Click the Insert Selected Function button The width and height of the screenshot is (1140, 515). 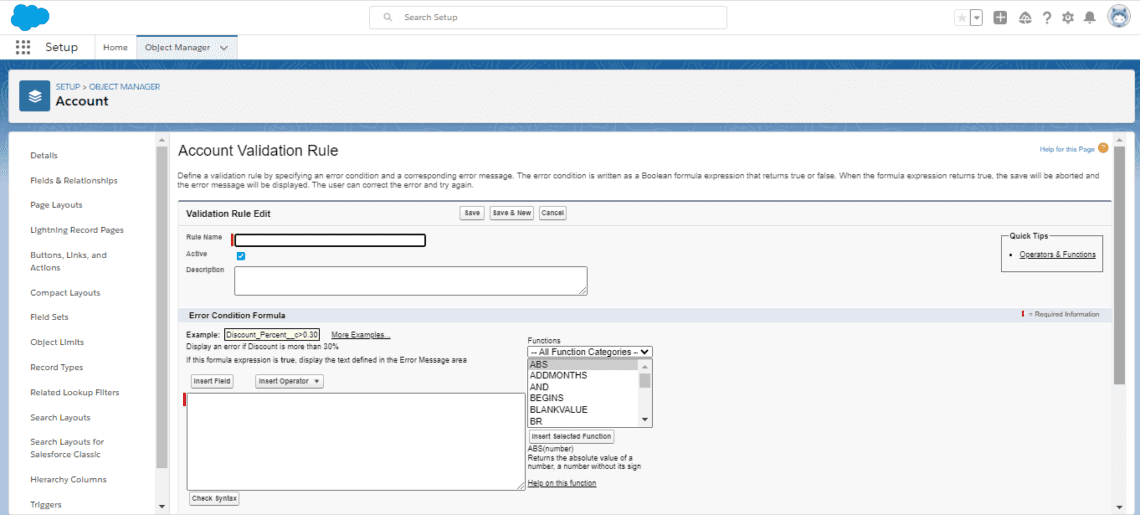pyautogui.click(x=571, y=436)
